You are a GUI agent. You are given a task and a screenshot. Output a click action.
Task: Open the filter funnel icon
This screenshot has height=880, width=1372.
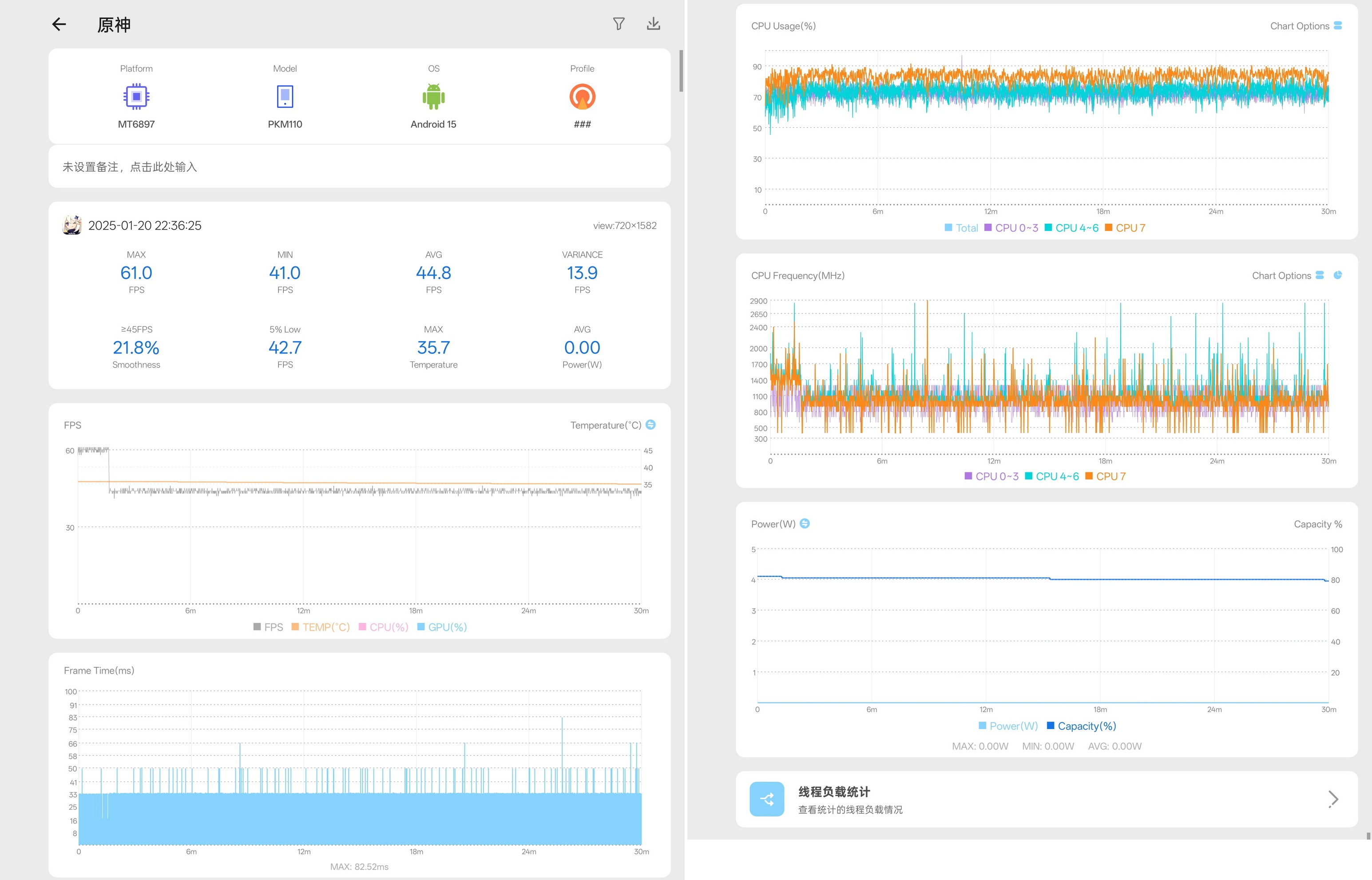pos(619,24)
